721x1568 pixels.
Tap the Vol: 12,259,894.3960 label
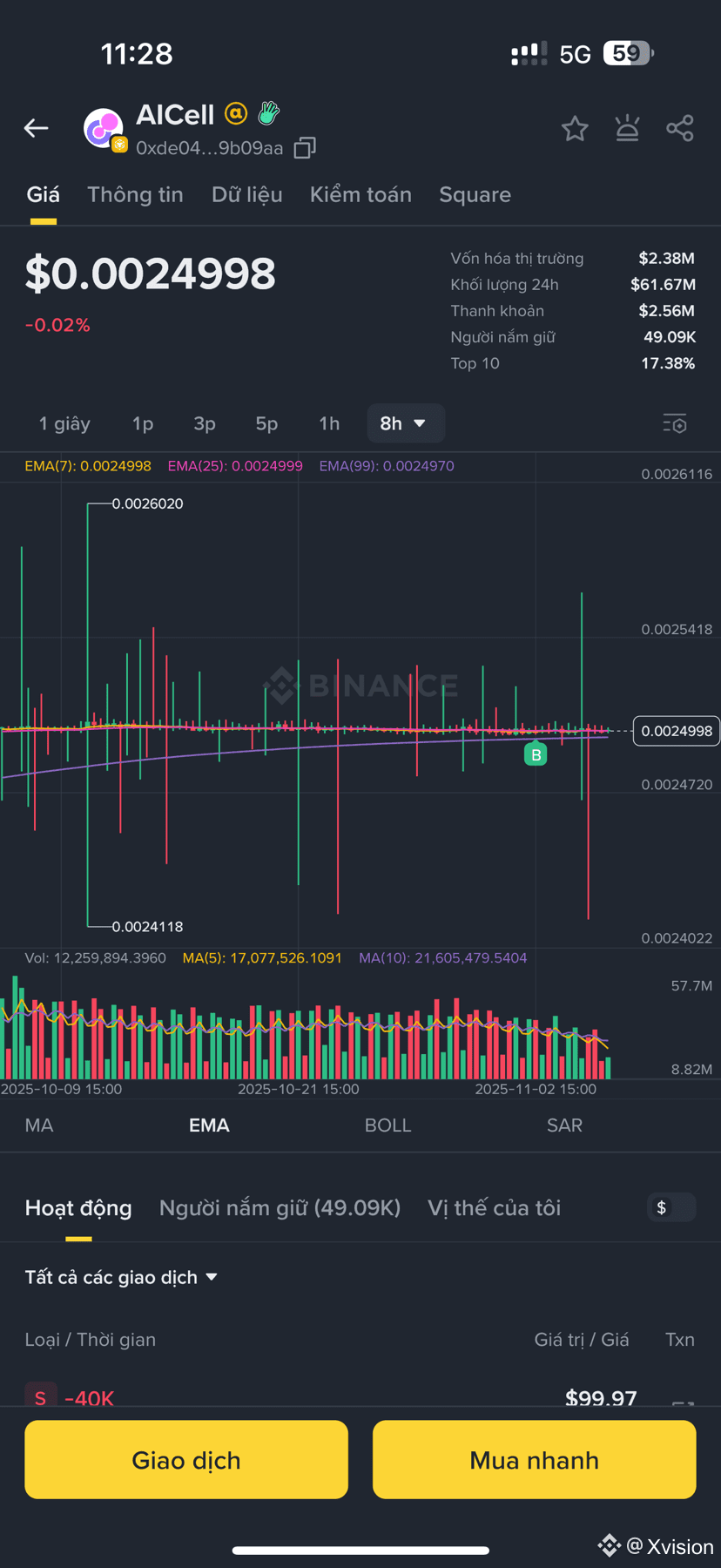point(95,958)
